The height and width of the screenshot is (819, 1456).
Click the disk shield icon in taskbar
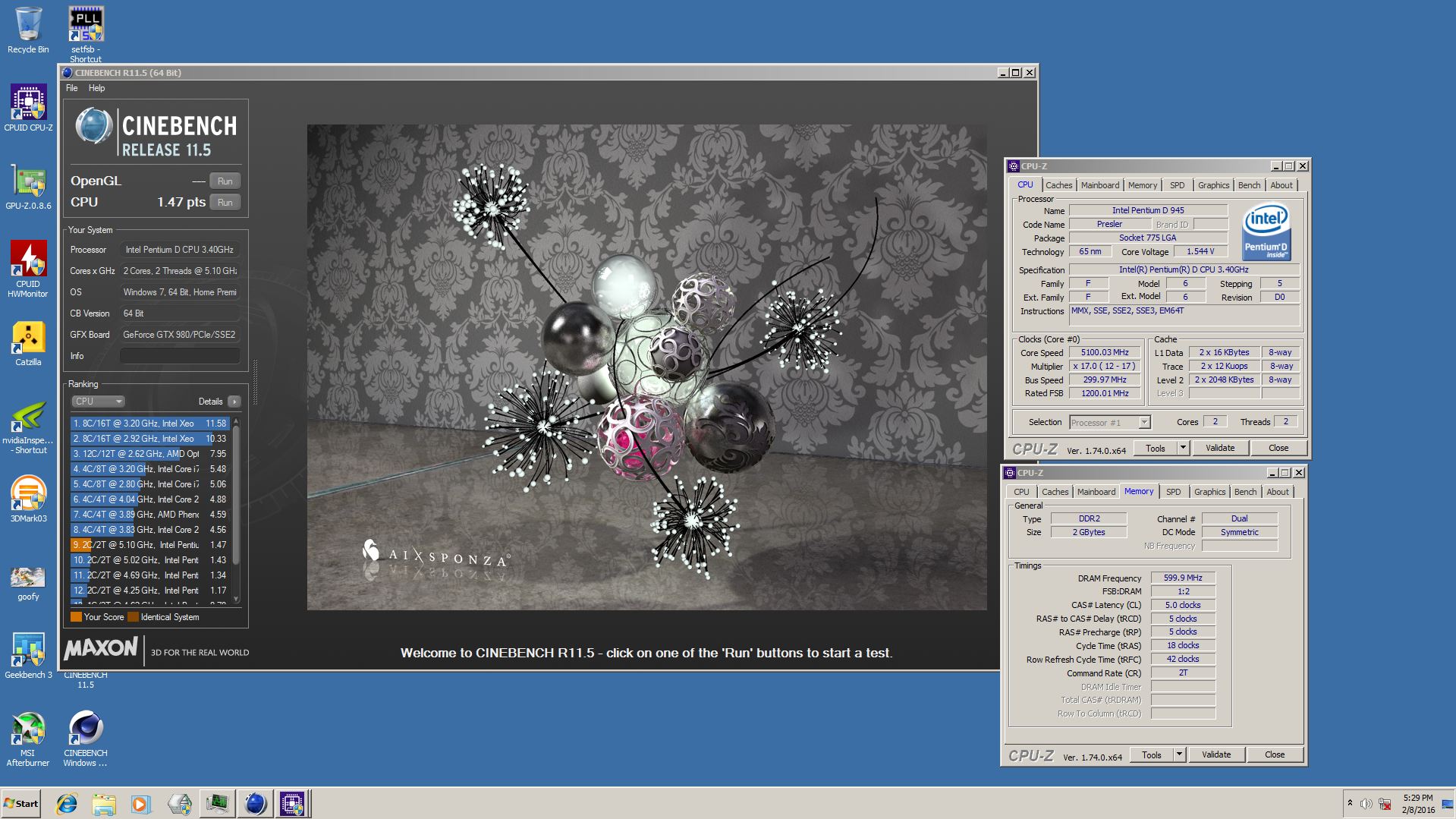coord(180,804)
